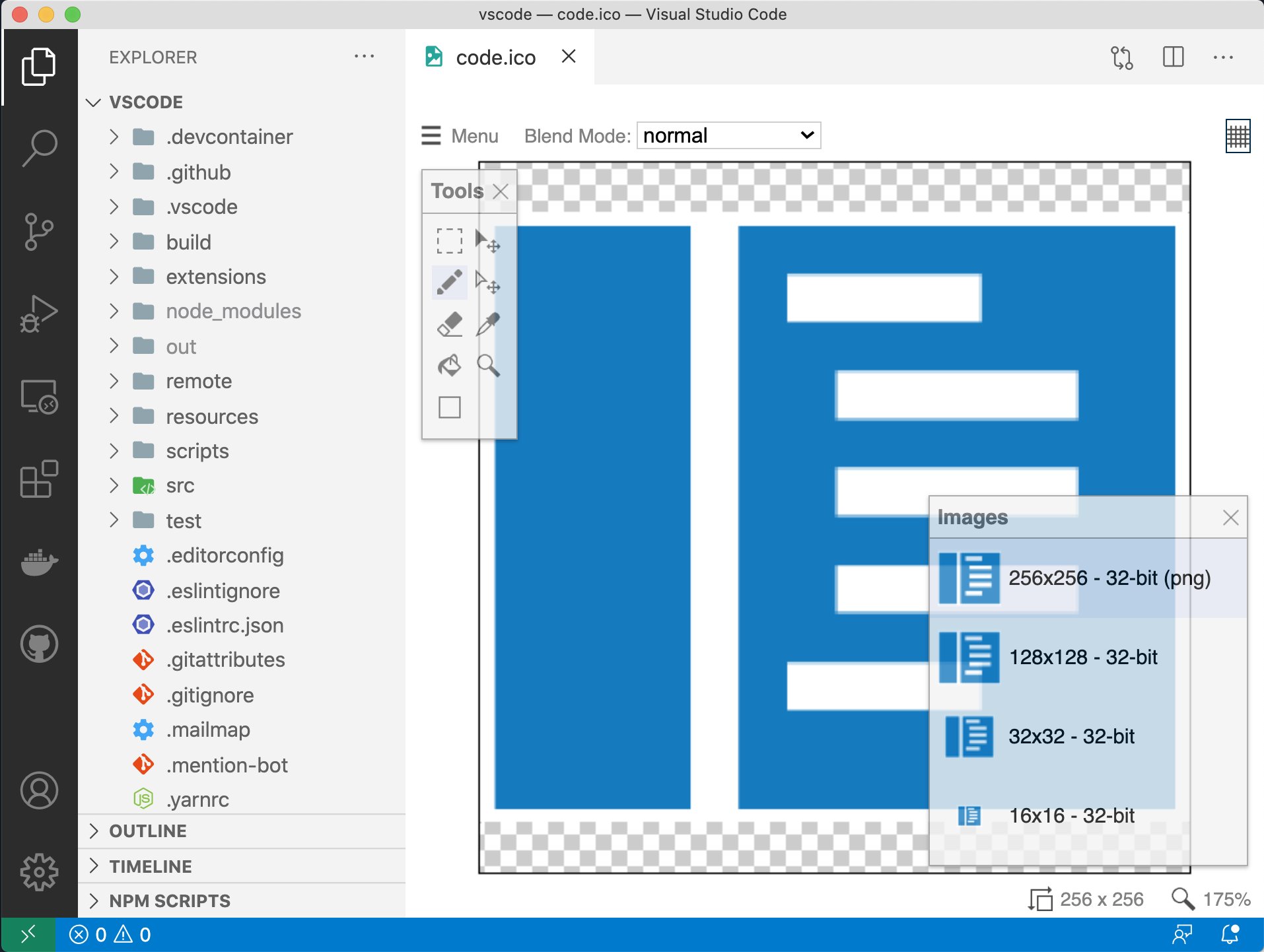Select the eraser tool
1264x952 pixels.
(x=449, y=324)
